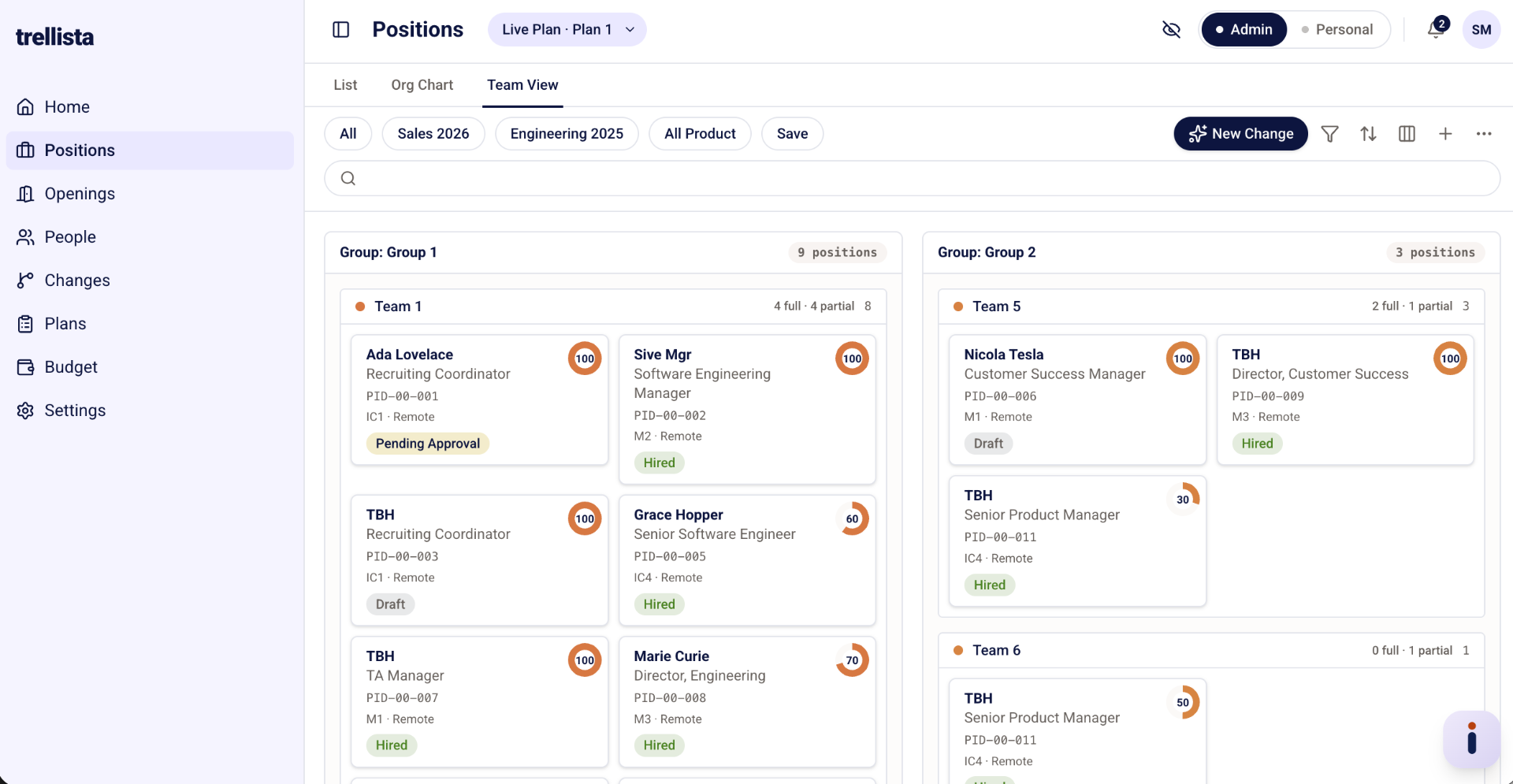Switch to Personal mode
1513x784 pixels.
click(1337, 30)
